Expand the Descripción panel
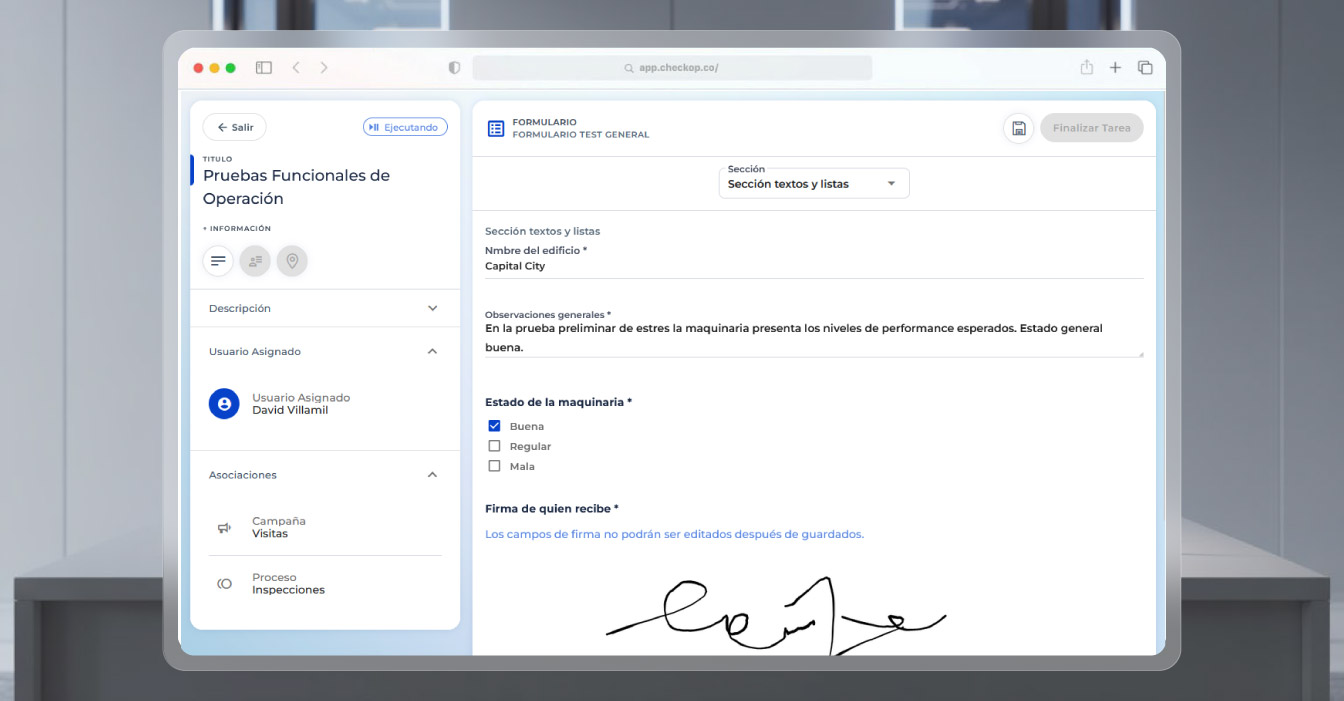The height and width of the screenshot is (701, 1344). 432,308
